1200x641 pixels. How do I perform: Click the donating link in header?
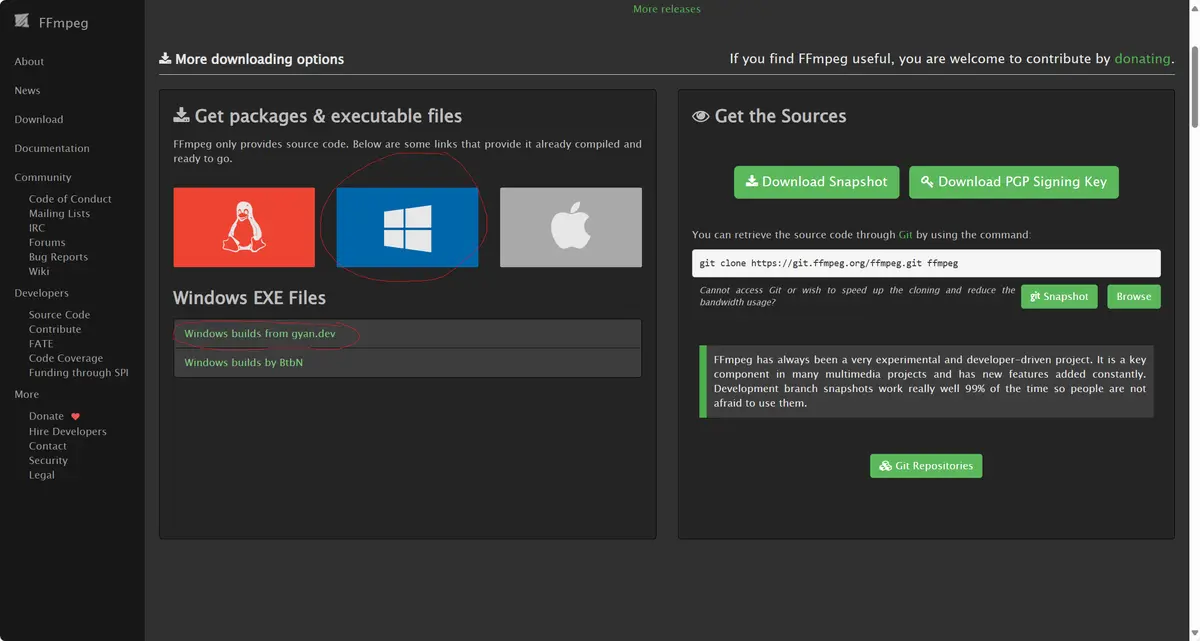coord(1143,59)
